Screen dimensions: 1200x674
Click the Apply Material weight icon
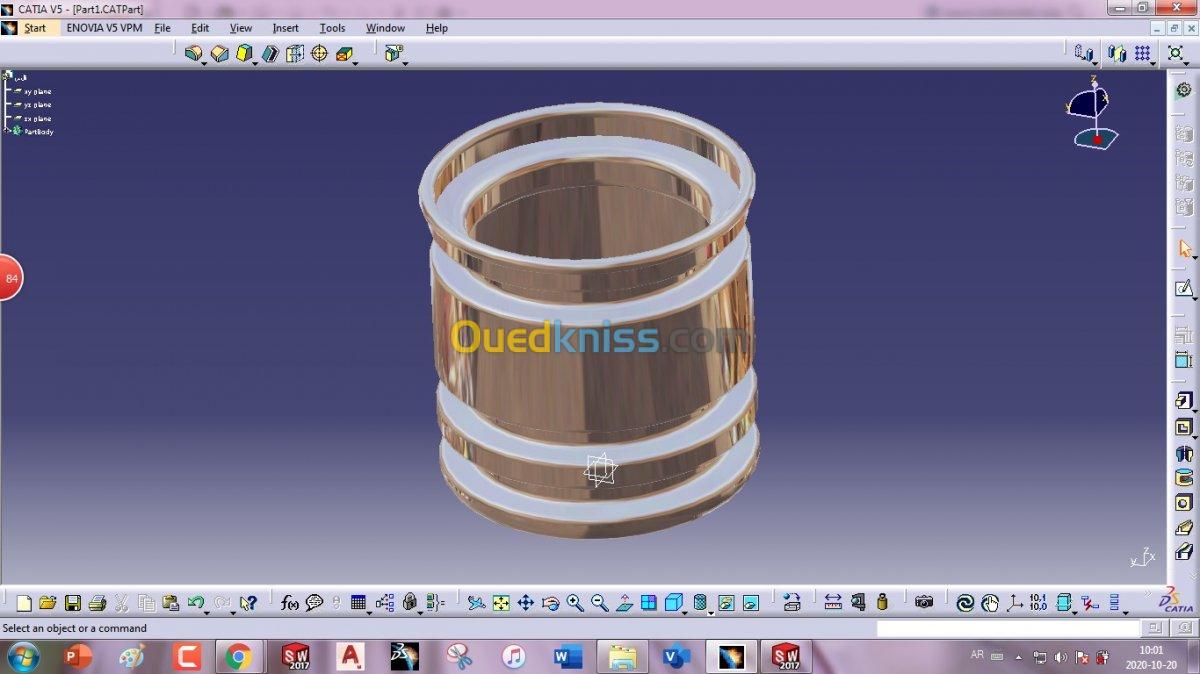(x=882, y=603)
